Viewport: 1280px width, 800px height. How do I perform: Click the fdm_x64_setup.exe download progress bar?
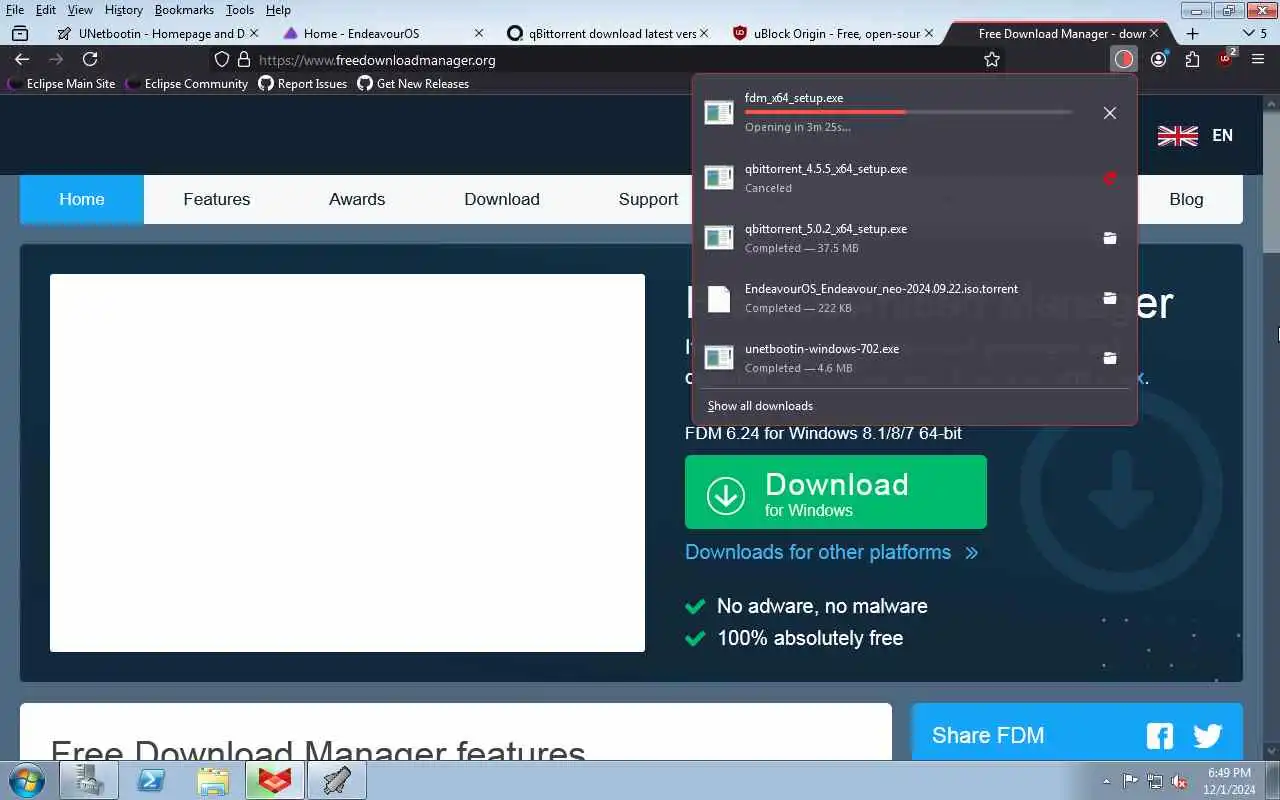[909, 112]
